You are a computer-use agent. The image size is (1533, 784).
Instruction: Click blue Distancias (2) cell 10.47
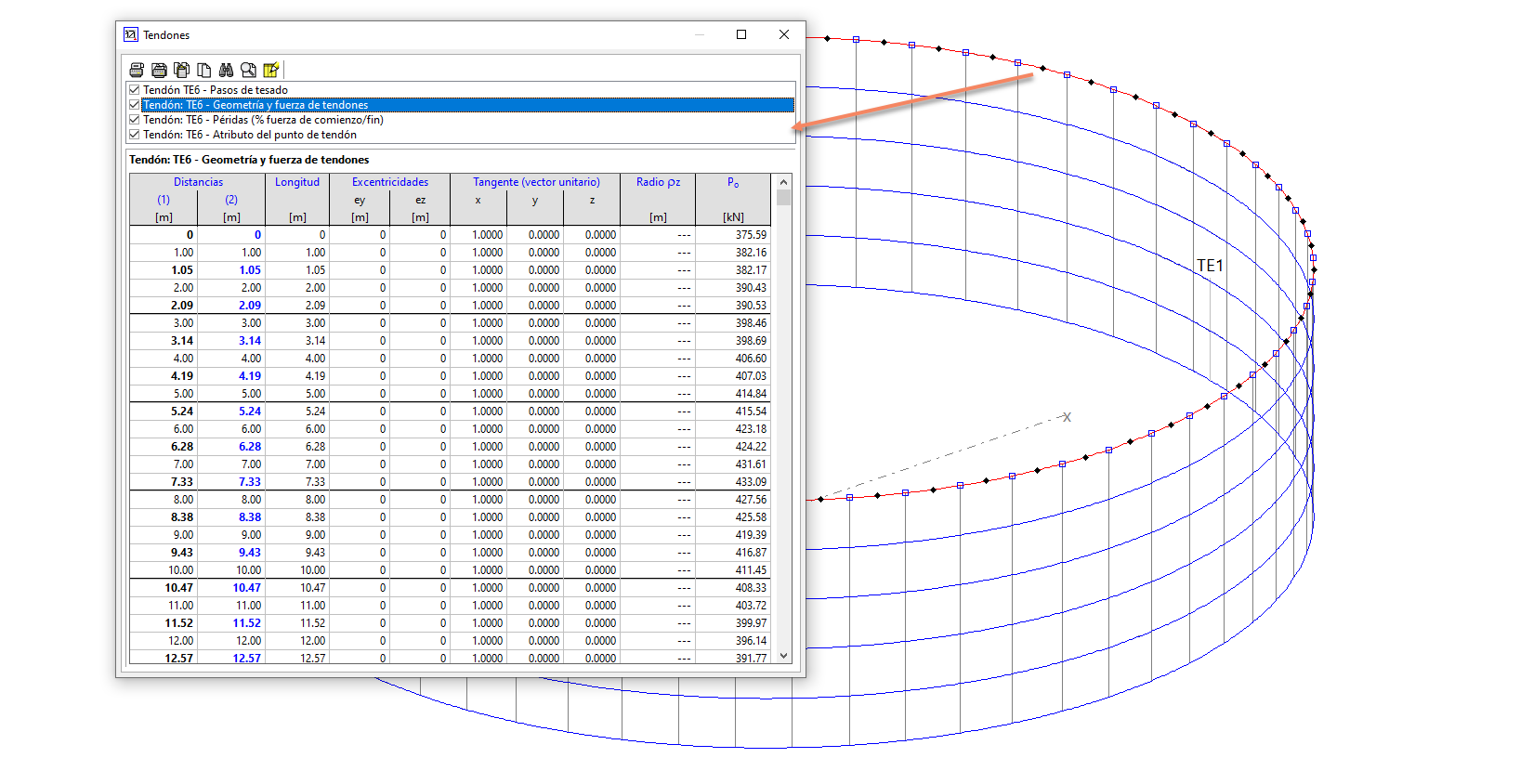231,588
